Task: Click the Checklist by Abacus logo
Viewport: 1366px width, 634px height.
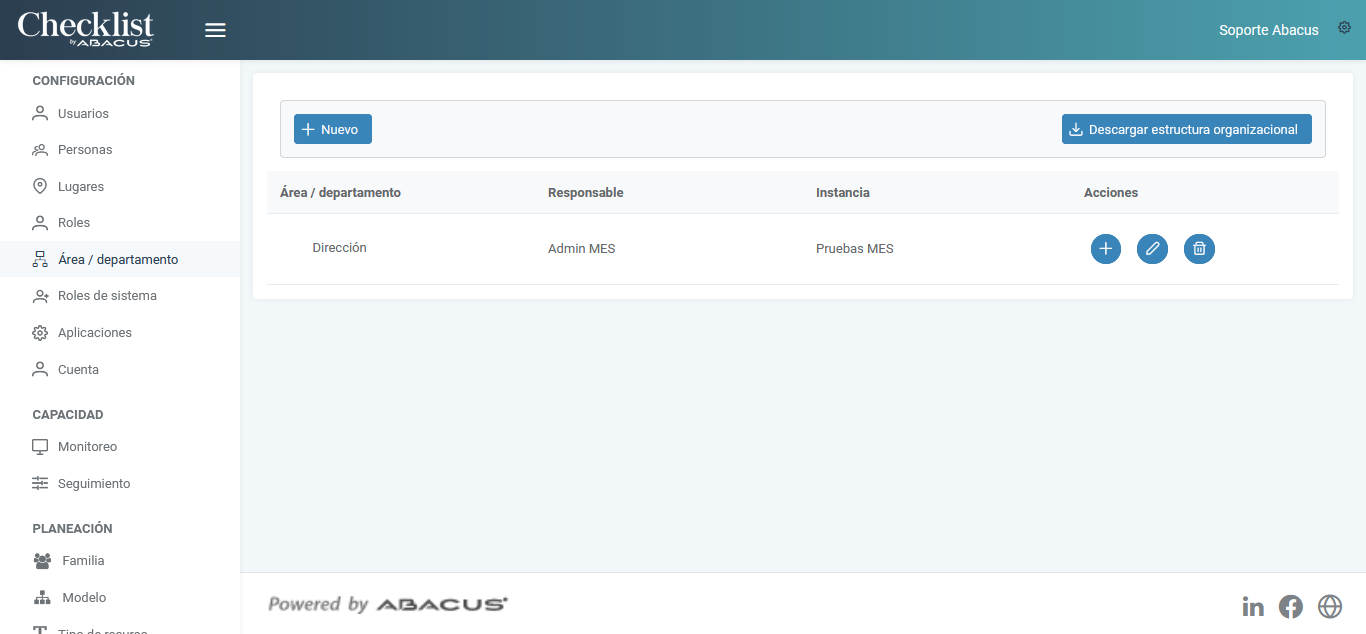Action: click(x=85, y=29)
